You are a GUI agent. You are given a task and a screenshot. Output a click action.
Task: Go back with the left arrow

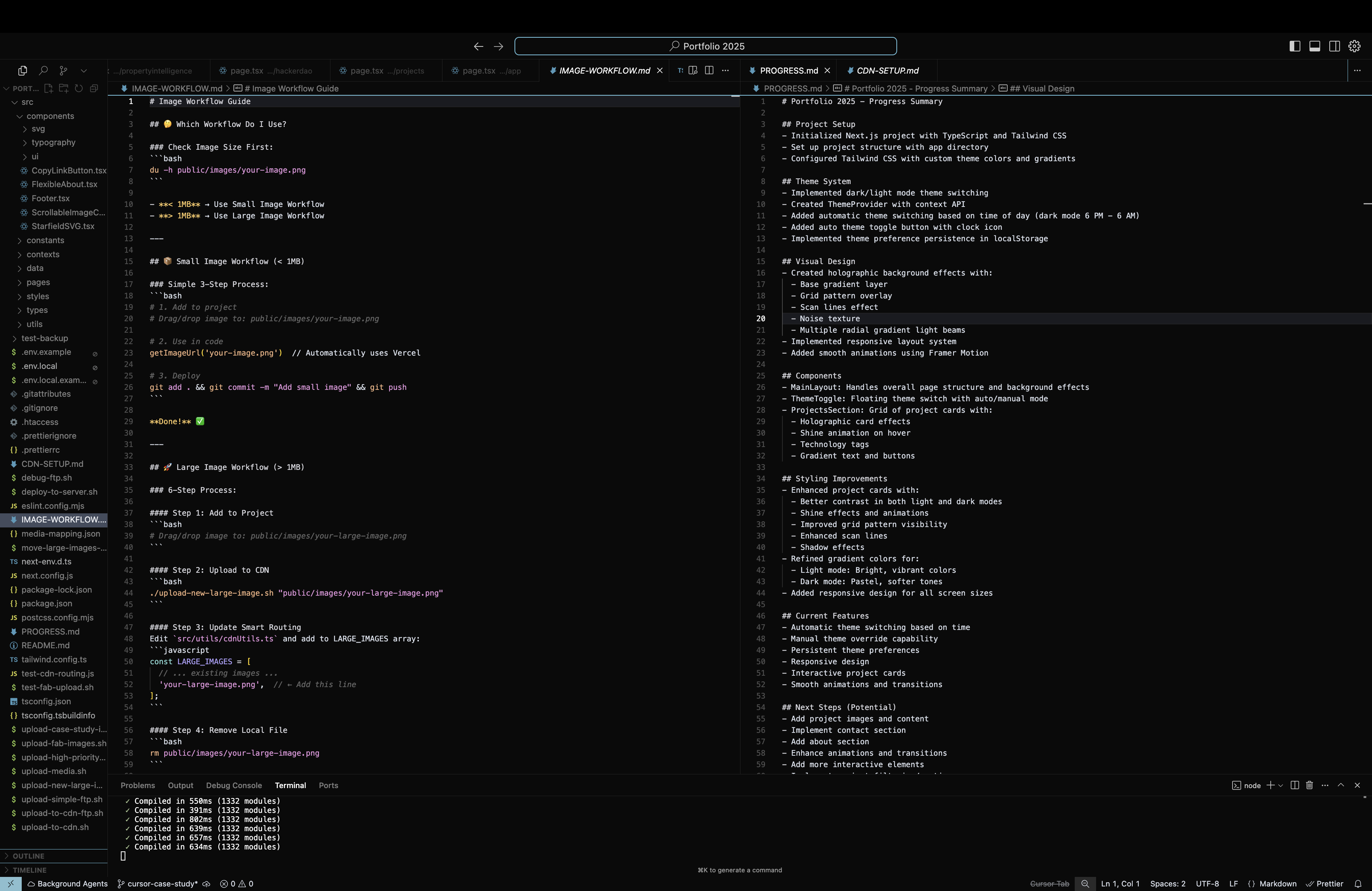pos(478,46)
